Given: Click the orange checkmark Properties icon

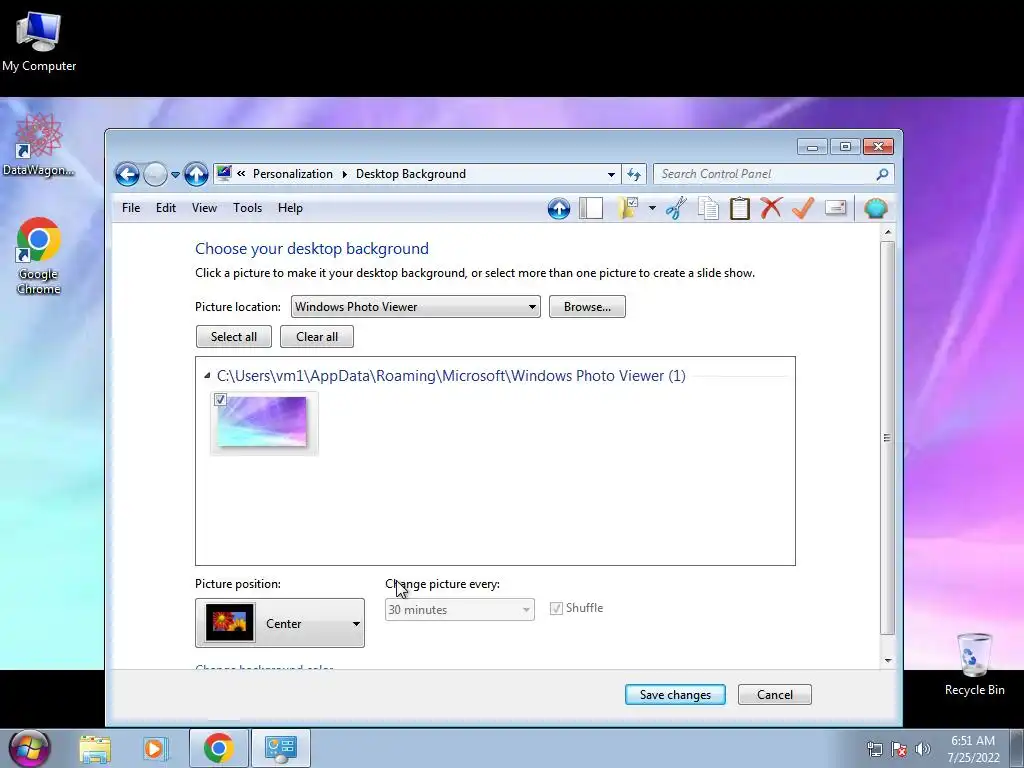Looking at the screenshot, I should coord(803,208).
